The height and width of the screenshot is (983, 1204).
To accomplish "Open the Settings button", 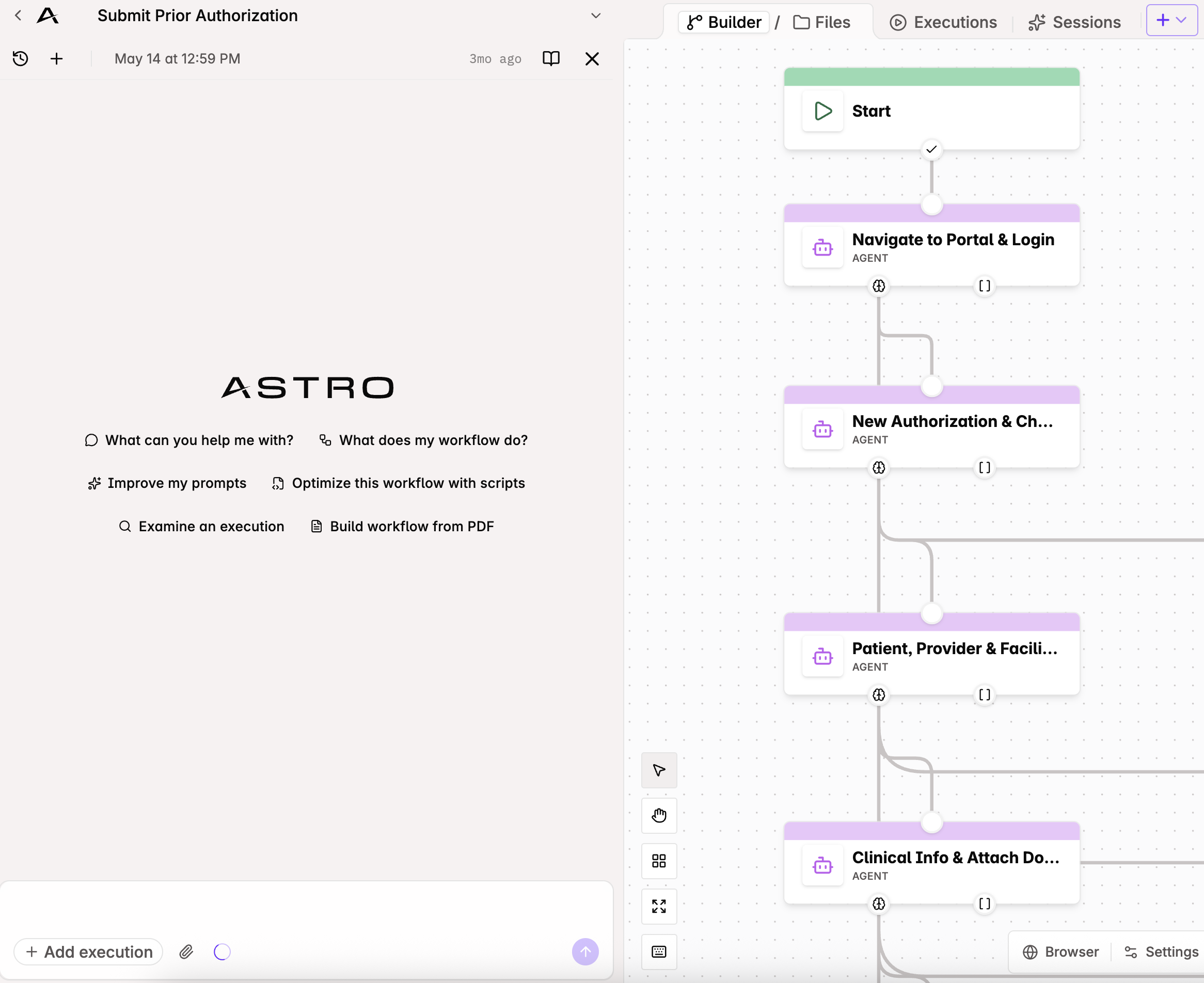I will pos(1161,952).
